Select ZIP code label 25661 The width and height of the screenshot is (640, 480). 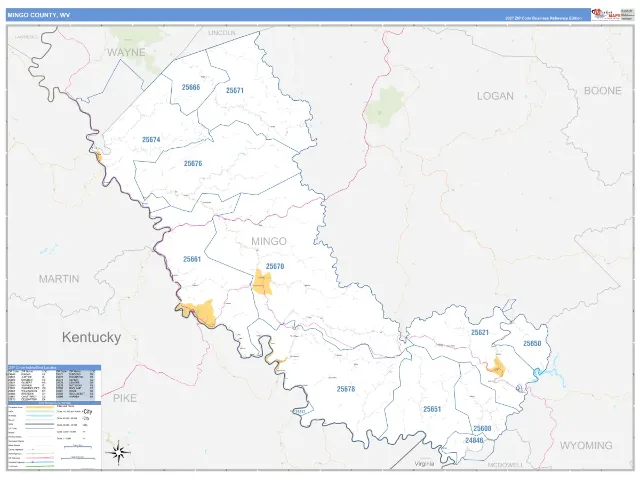click(192, 259)
